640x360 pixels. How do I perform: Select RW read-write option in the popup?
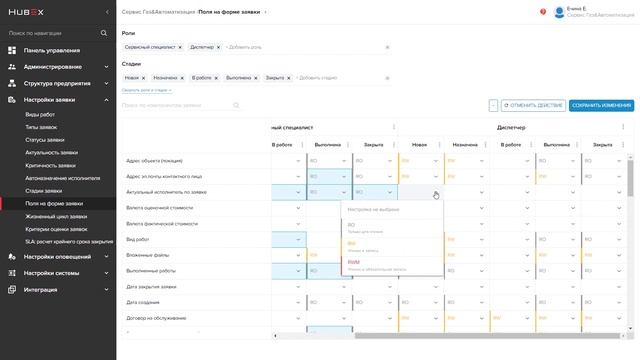[x=392, y=247]
